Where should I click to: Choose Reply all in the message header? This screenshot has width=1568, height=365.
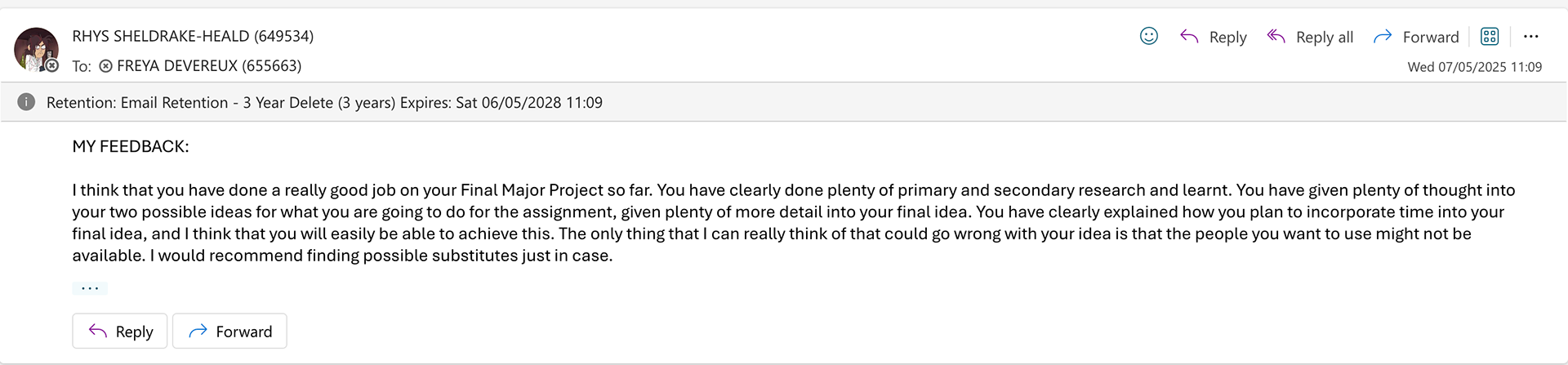[1310, 37]
